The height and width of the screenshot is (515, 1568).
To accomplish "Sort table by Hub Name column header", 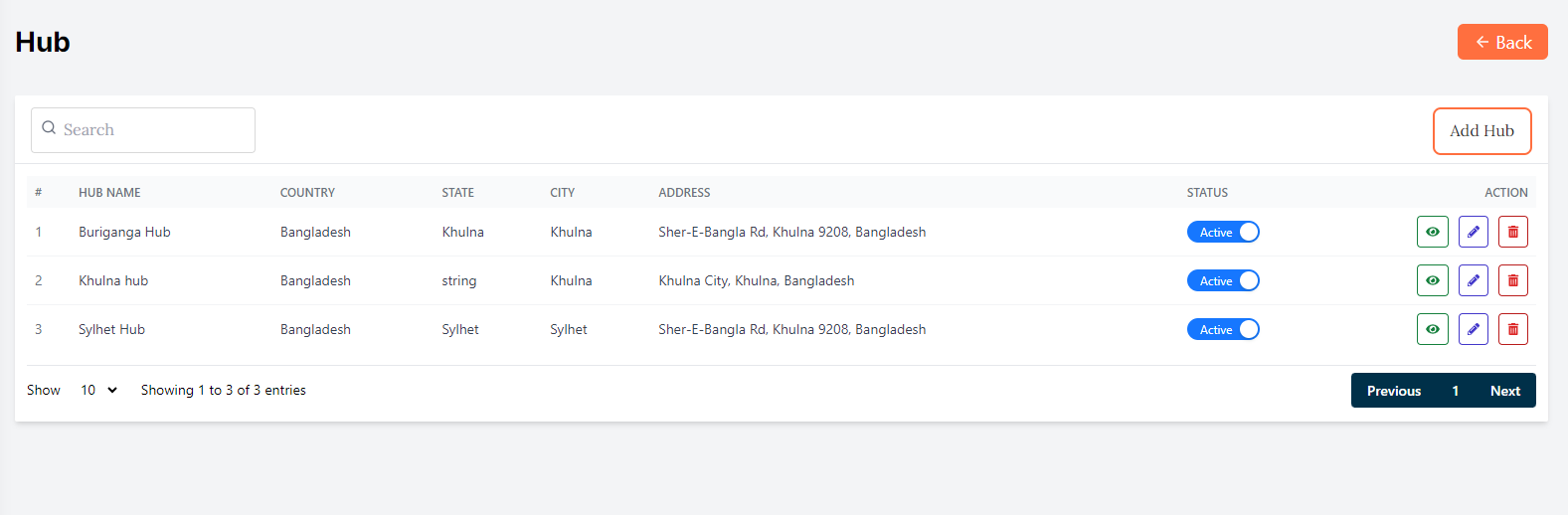I will 109,193.
